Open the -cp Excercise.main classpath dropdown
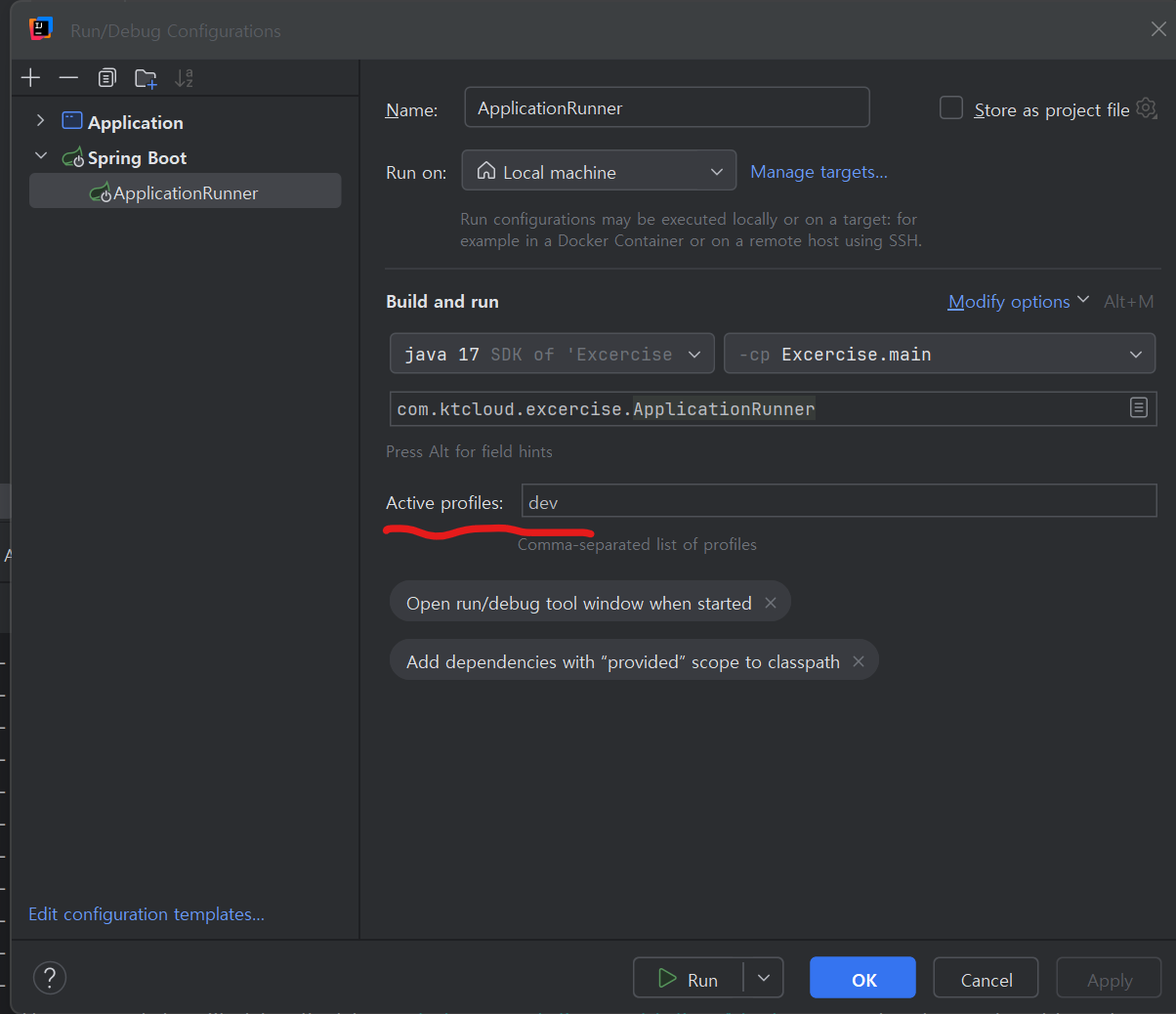This screenshot has width=1176, height=1014. [940, 354]
